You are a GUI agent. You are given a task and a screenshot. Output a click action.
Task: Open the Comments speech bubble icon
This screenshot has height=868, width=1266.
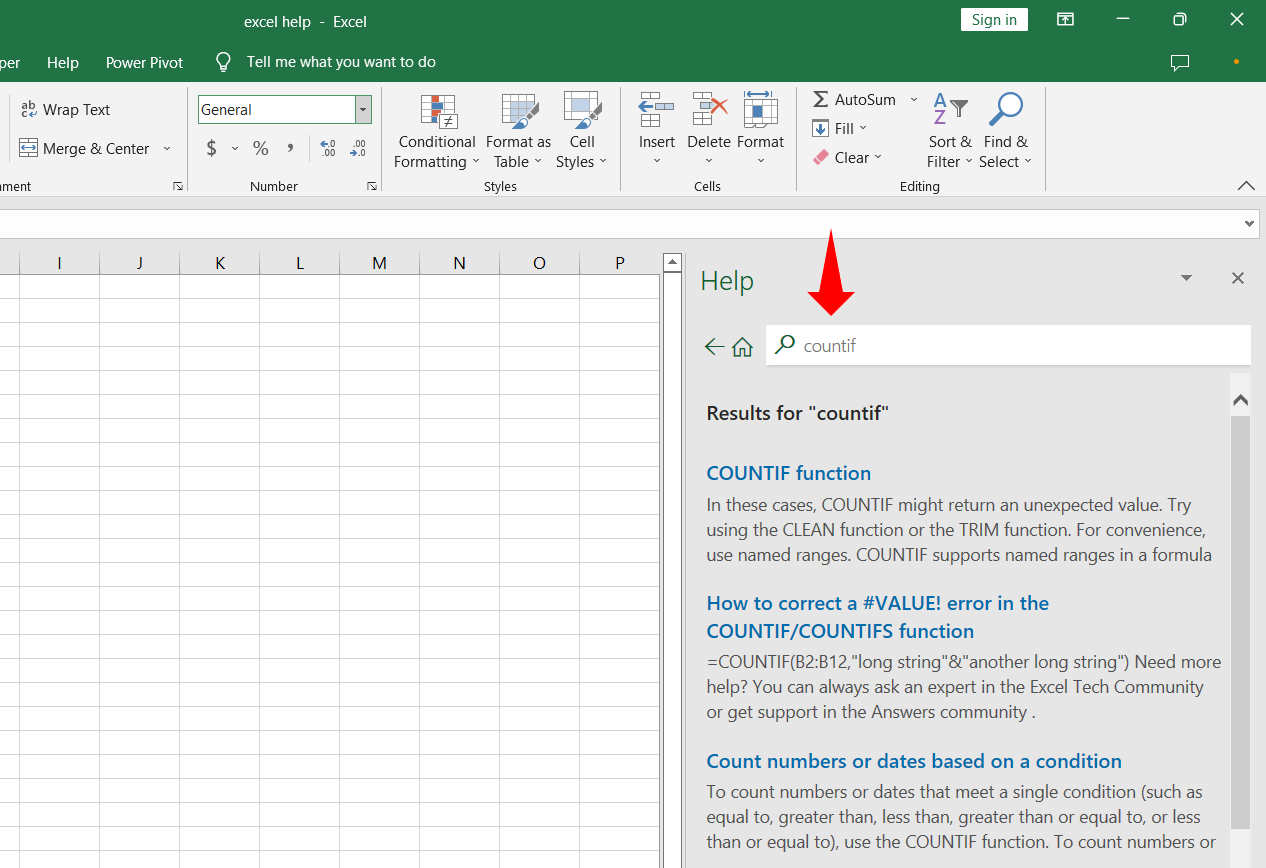(1180, 62)
